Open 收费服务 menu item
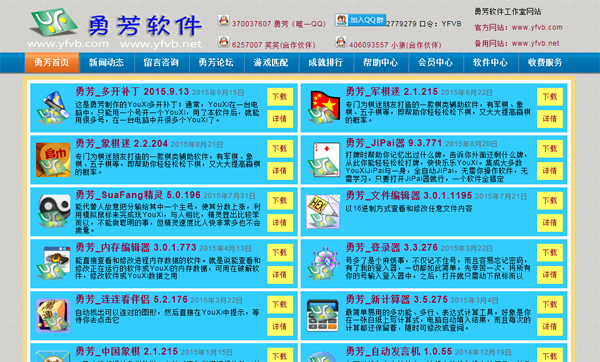This screenshot has height=362, width=600. point(545,62)
